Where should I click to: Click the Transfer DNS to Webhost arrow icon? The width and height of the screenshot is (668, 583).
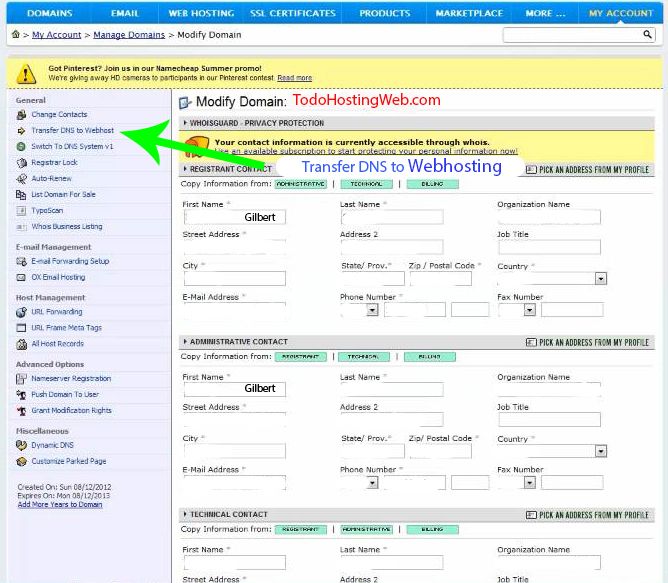coord(21,131)
